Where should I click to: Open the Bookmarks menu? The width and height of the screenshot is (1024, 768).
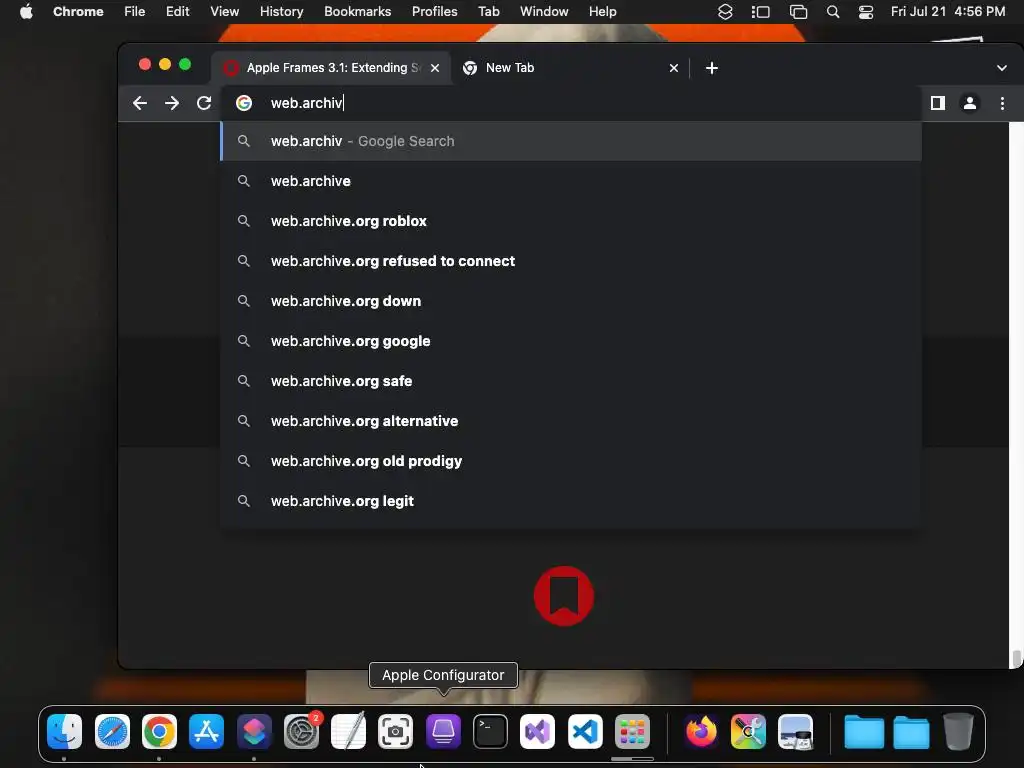[357, 12]
